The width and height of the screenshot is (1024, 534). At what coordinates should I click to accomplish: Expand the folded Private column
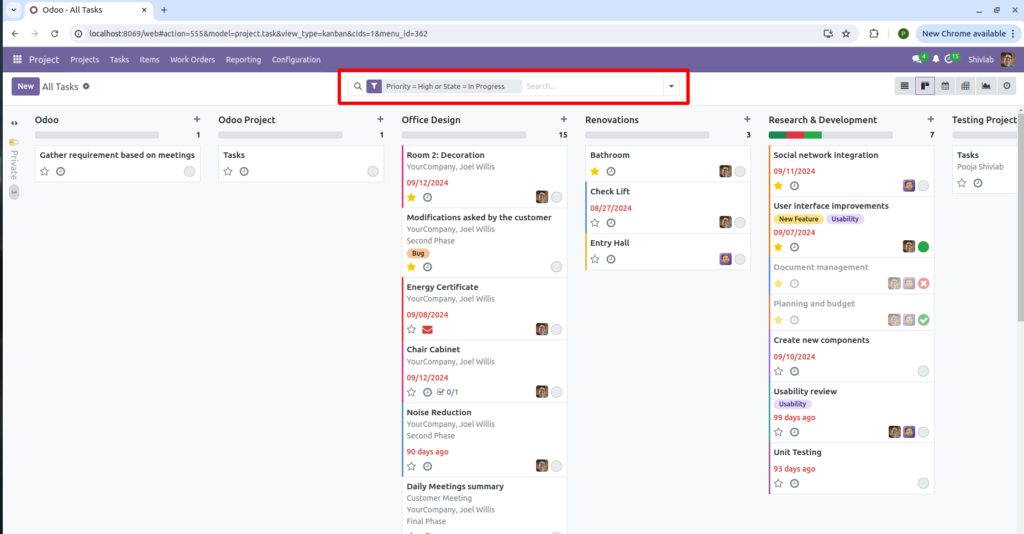coord(14,123)
